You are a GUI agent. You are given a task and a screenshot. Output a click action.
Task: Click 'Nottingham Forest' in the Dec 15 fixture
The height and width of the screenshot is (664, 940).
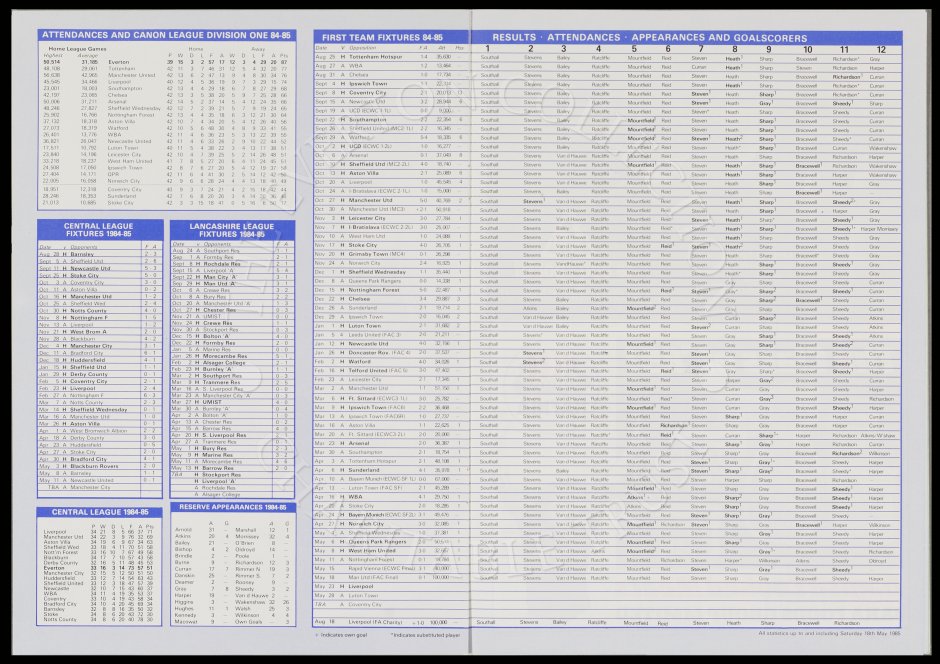tap(373, 290)
